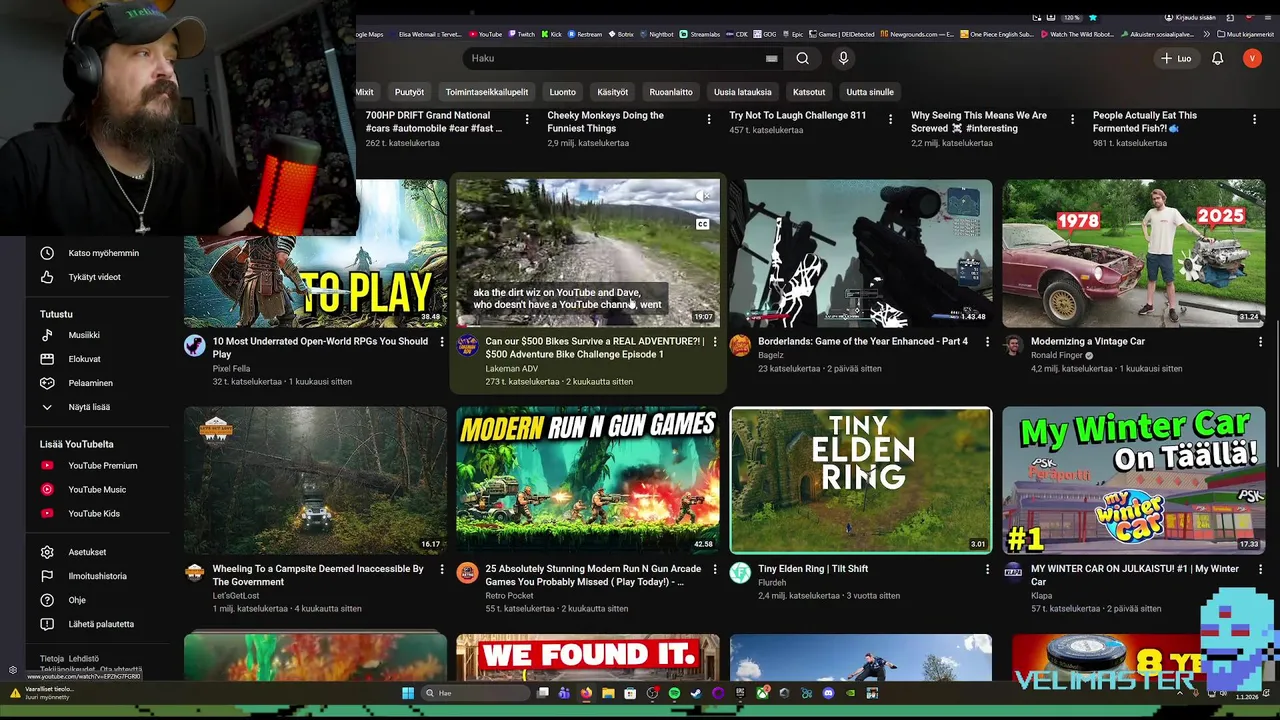Image resolution: width=1280 pixels, height=720 pixels.
Task: Open Tiny Elden Ring thumbnail
Action: click(861, 480)
